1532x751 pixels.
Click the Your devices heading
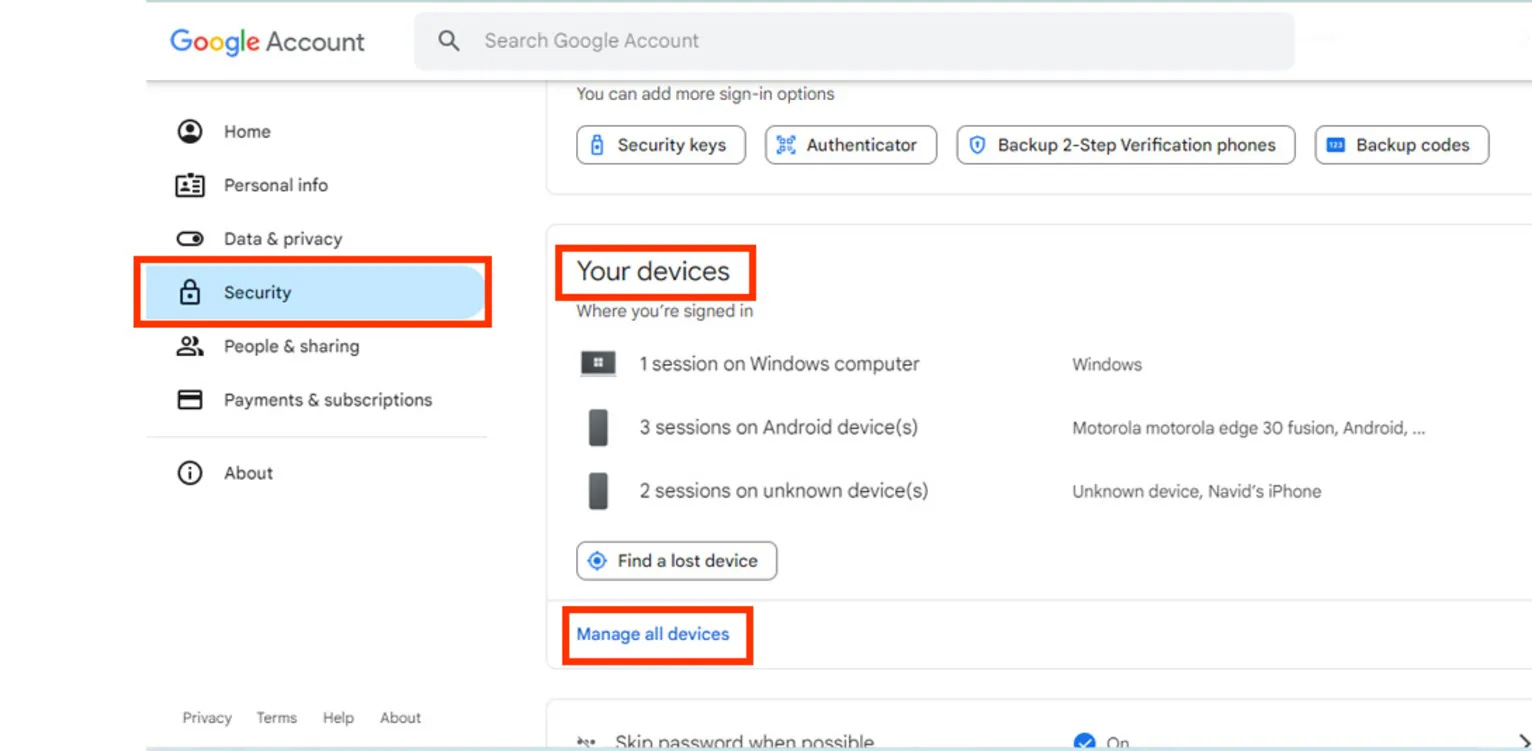pos(653,271)
